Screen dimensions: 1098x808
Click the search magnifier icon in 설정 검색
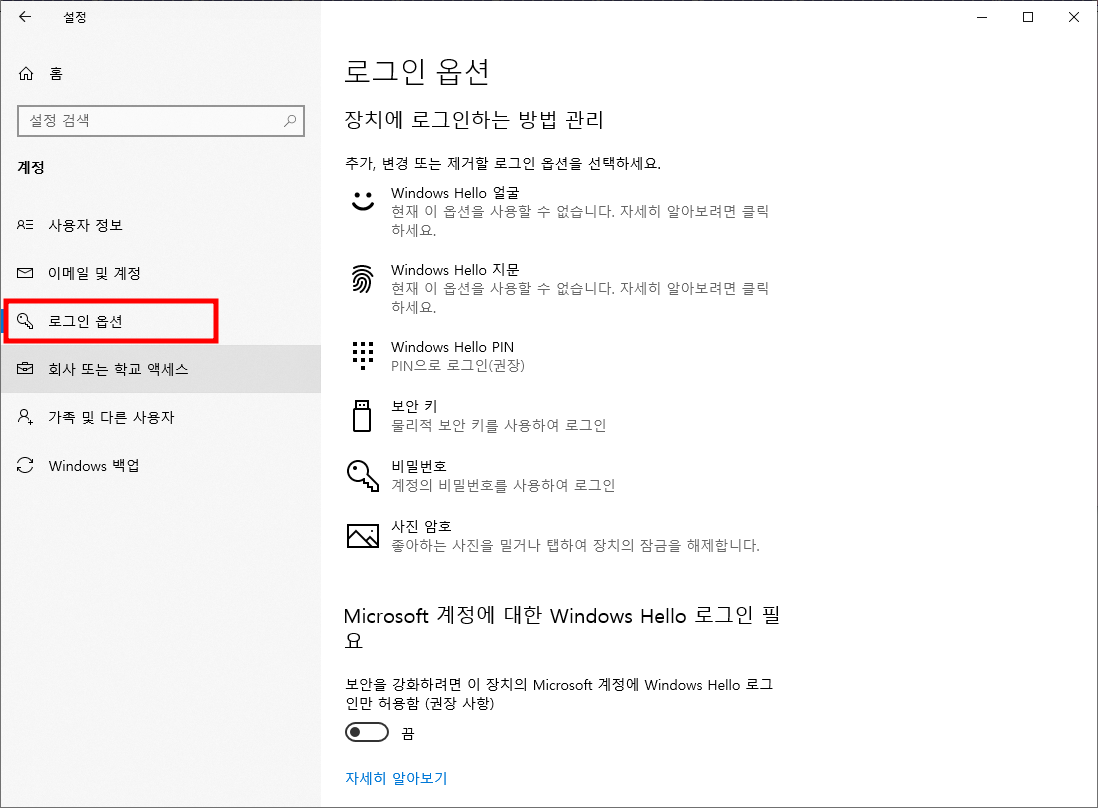tap(290, 120)
